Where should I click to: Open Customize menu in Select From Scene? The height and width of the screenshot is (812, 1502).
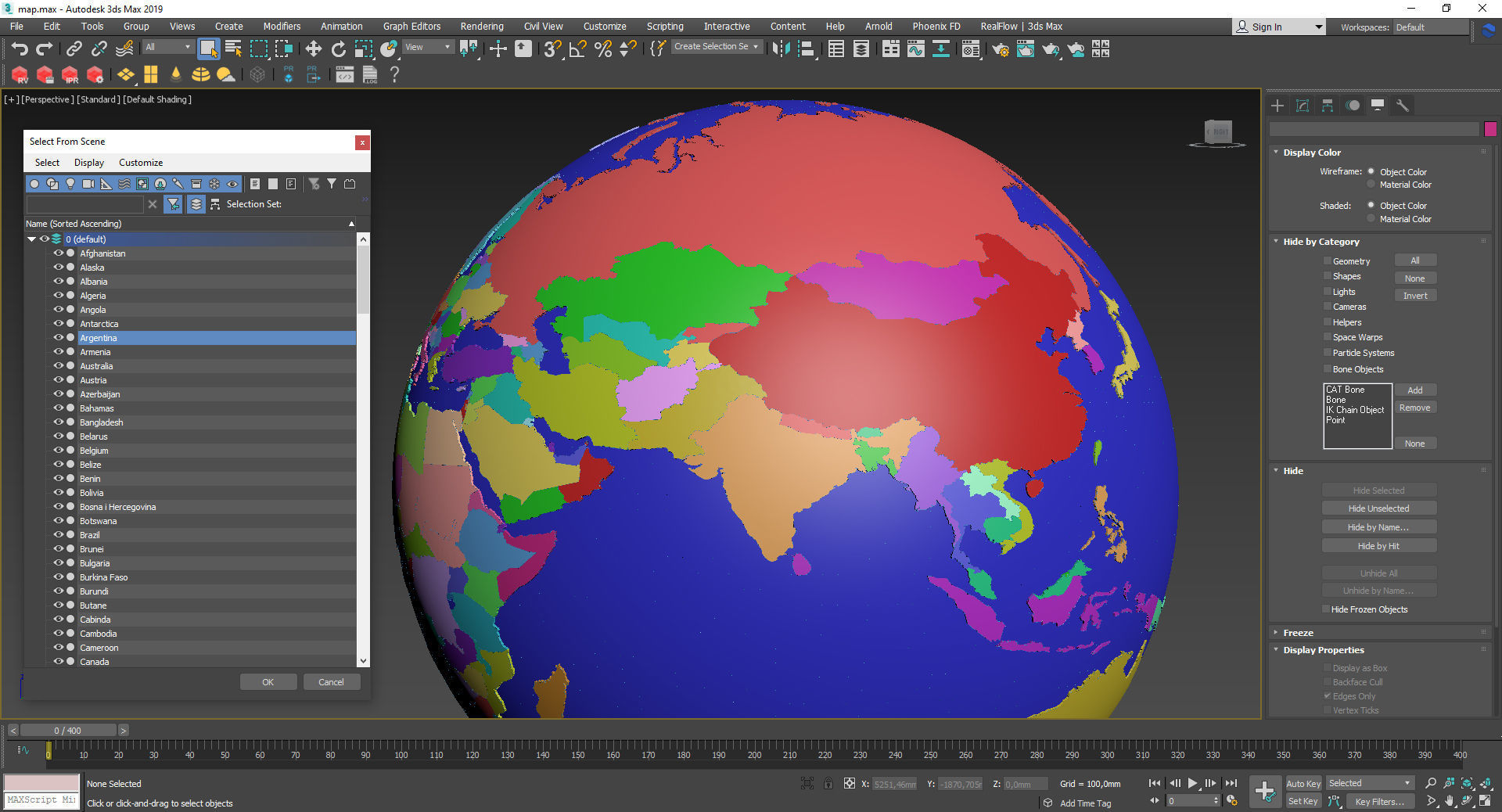(141, 163)
